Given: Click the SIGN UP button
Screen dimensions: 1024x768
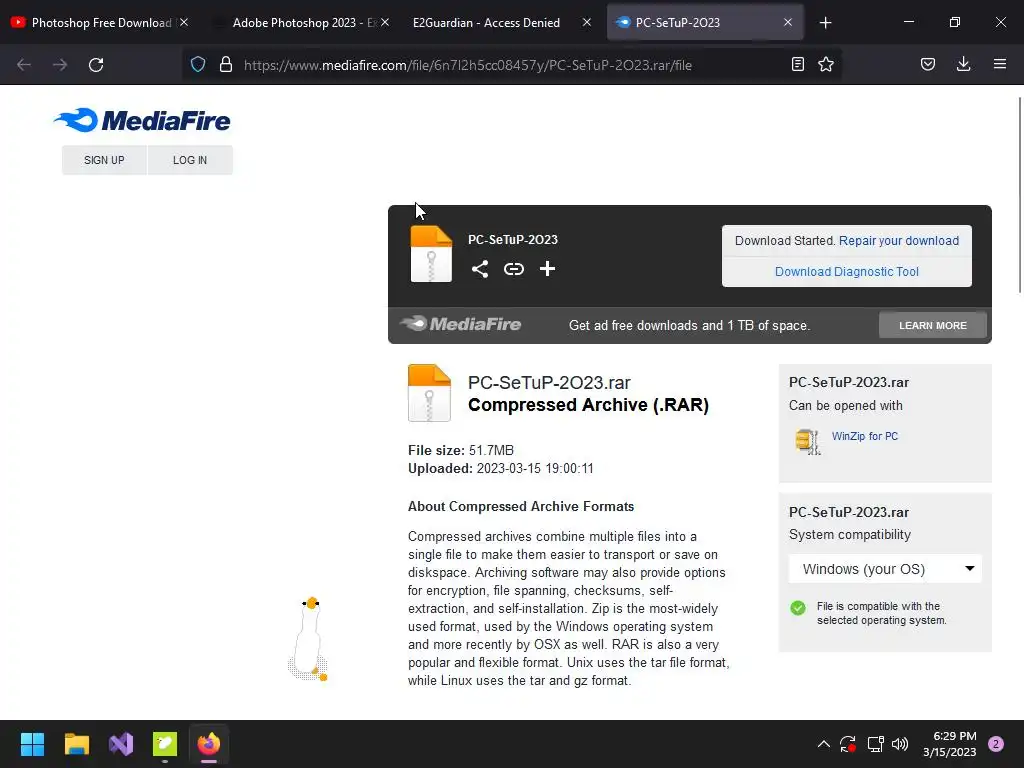Looking at the screenshot, I should (104, 160).
